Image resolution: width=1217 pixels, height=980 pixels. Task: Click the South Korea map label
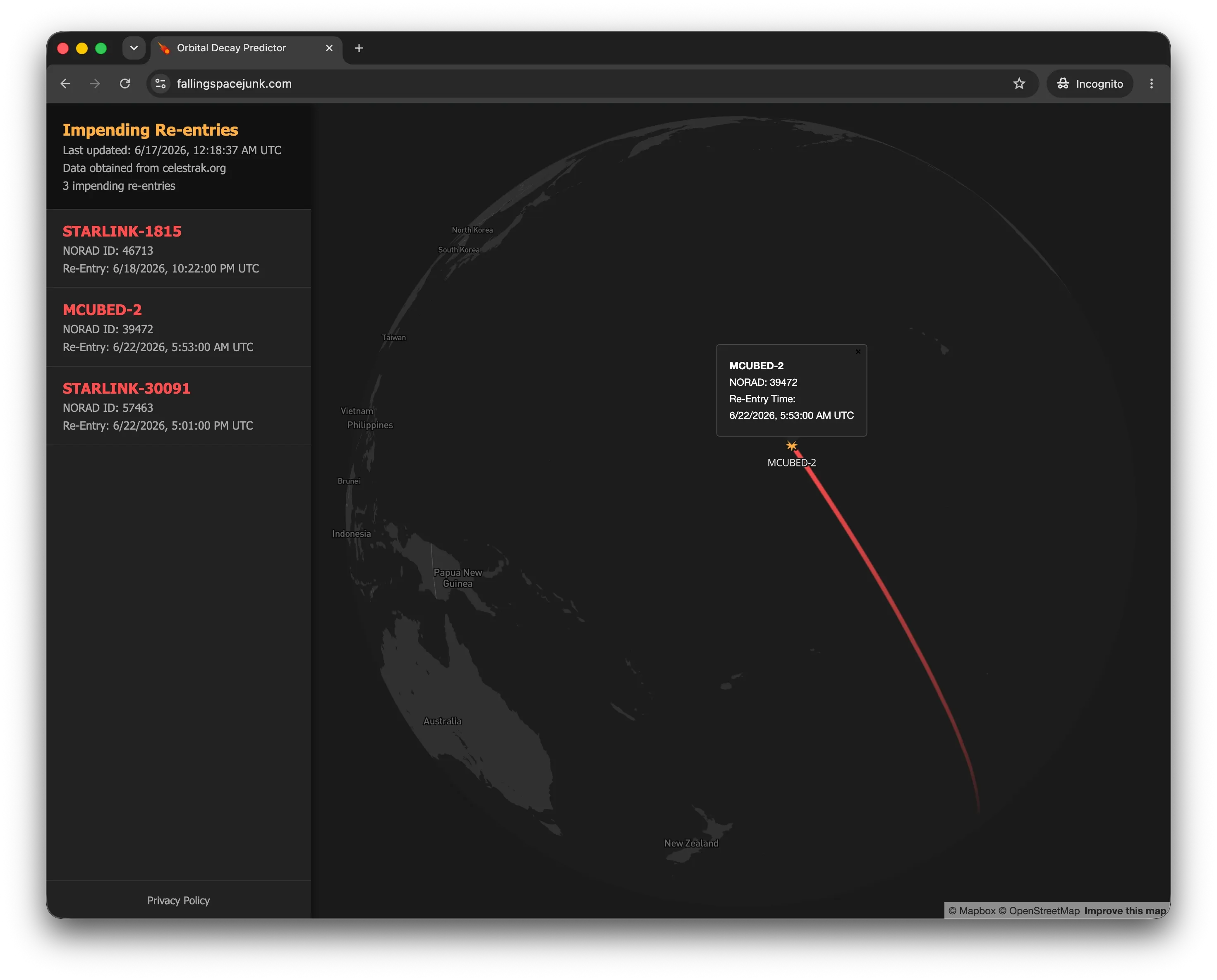[x=459, y=249]
